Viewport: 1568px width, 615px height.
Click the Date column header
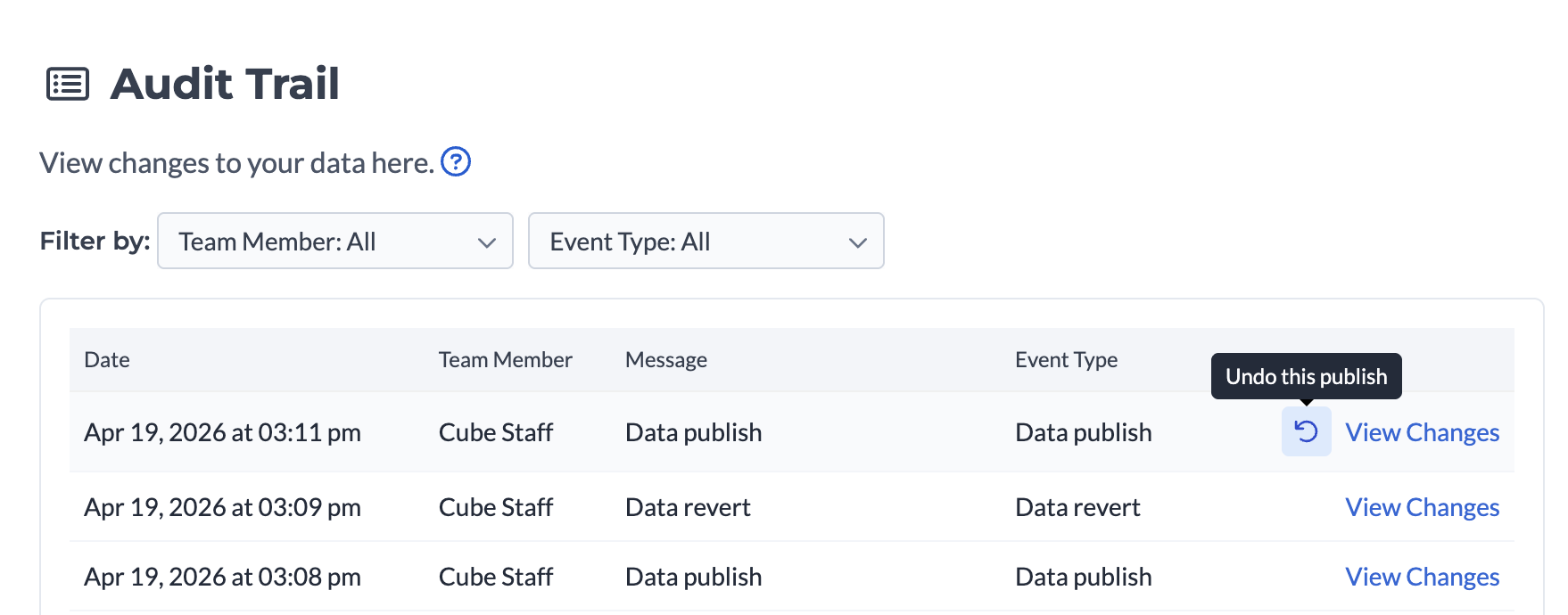click(x=107, y=360)
